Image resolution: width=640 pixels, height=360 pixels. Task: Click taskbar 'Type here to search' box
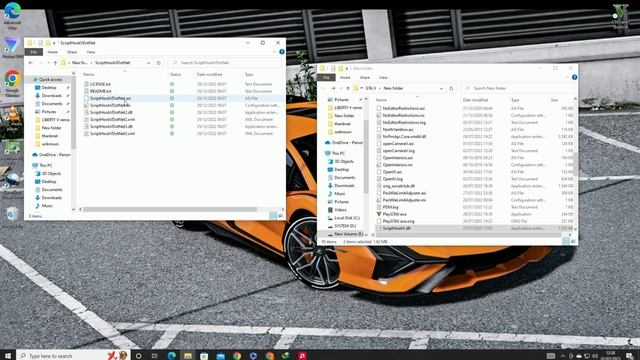click(x=73, y=356)
